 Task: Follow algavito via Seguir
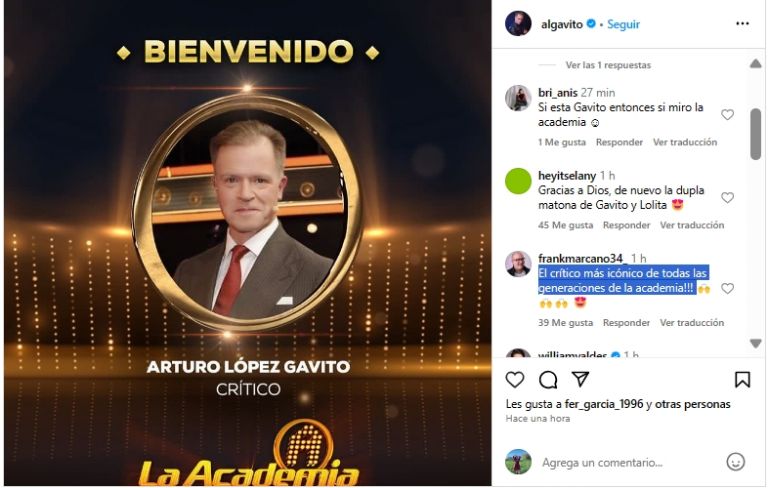pos(623,24)
